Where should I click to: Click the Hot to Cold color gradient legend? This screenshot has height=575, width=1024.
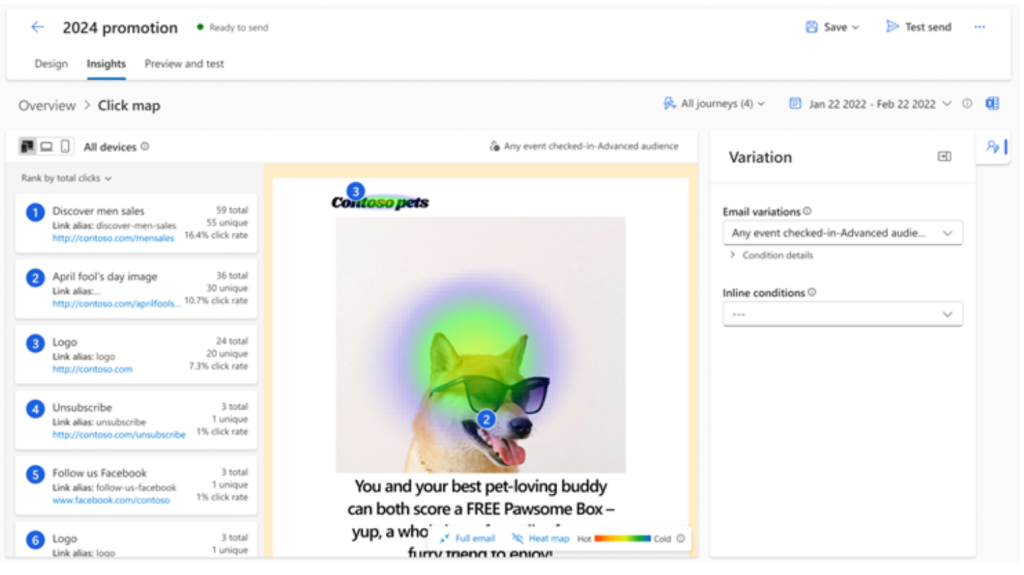pyautogui.click(x=622, y=538)
